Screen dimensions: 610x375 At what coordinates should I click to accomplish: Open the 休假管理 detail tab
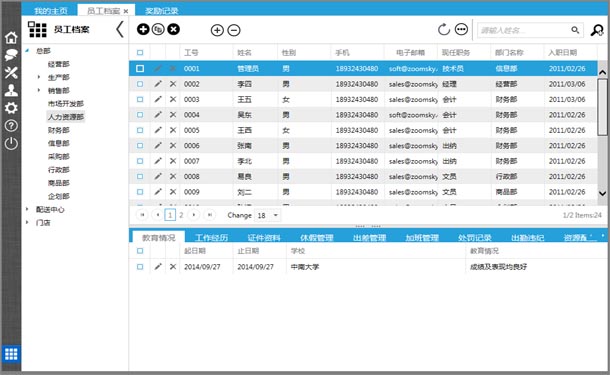coord(317,237)
